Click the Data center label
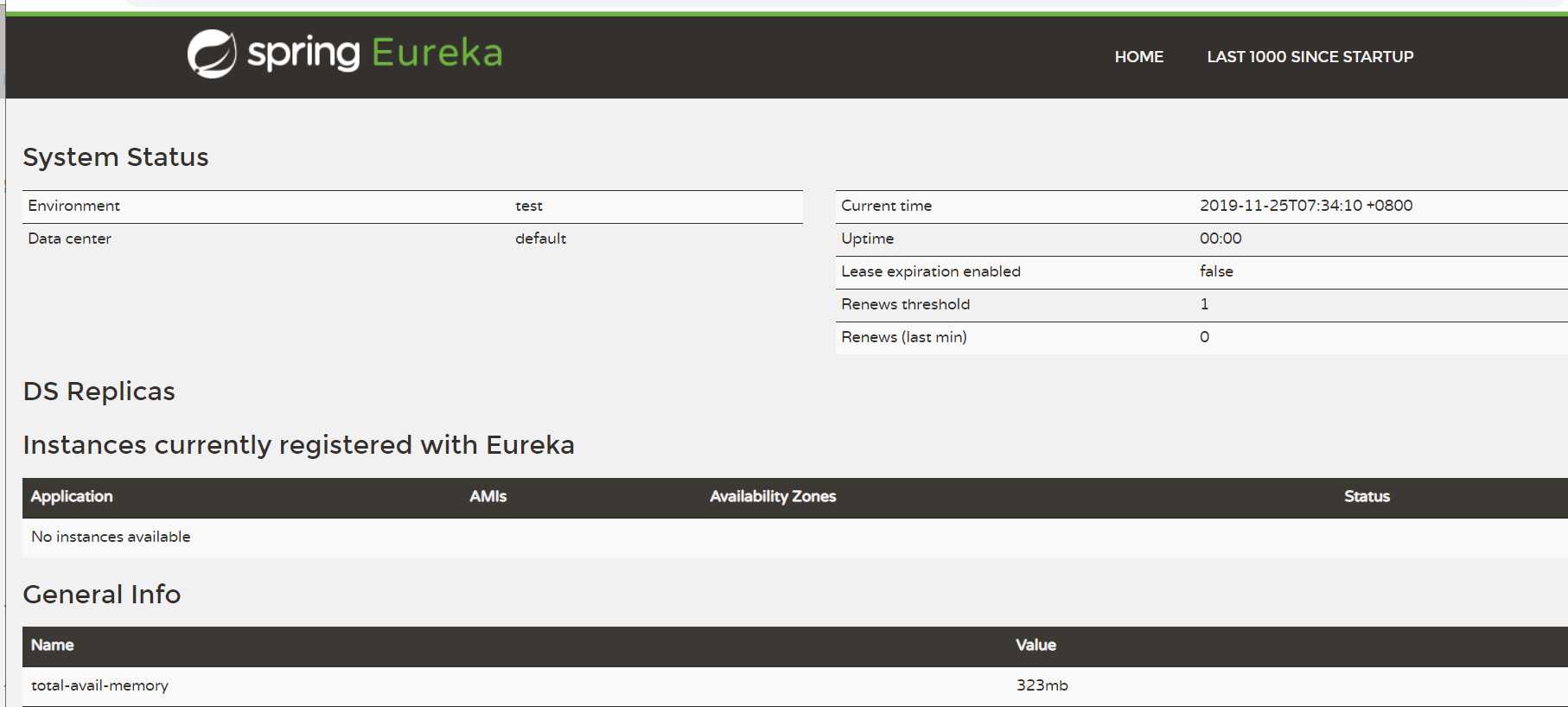Image resolution: width=1568 pixels, height=707 pixels. (69, 239)
